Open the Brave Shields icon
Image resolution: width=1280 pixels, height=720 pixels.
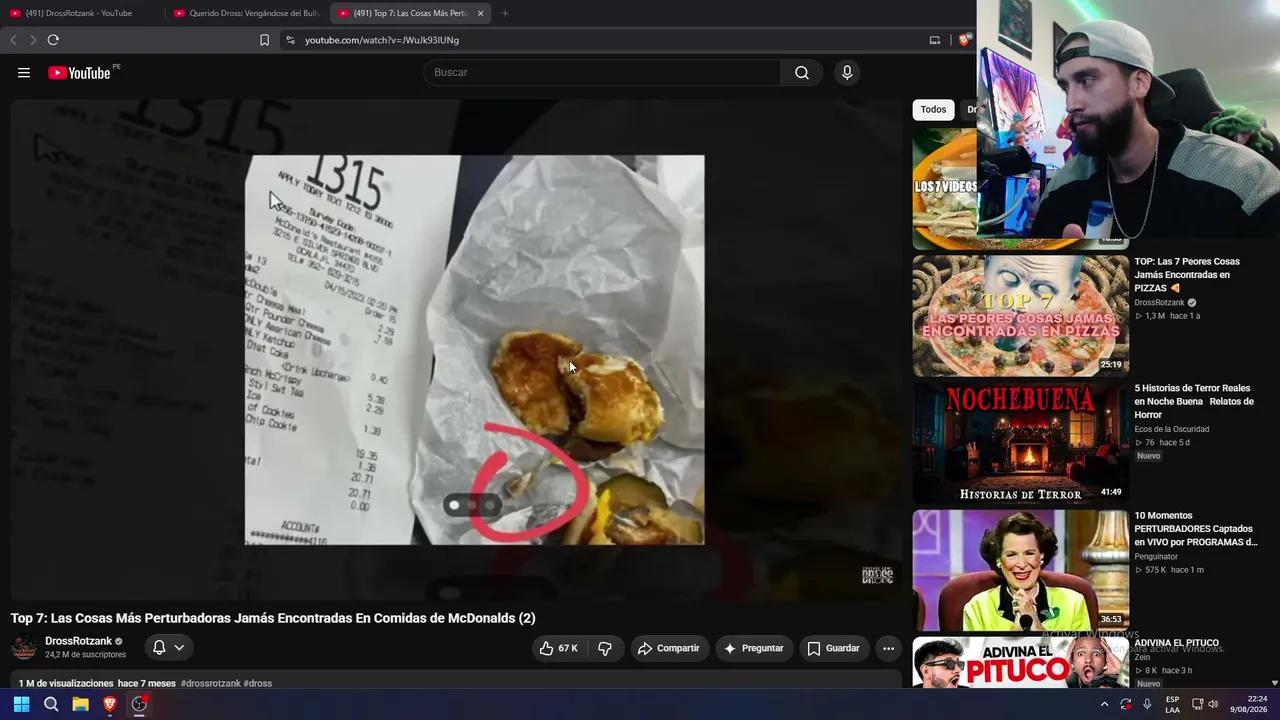[964, 40]
